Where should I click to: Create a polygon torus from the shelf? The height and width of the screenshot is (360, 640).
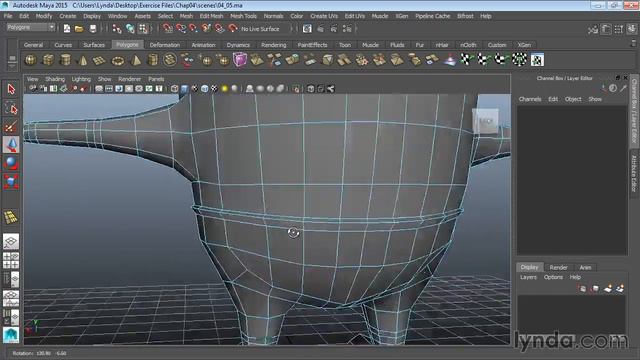(x=118, y=60)
